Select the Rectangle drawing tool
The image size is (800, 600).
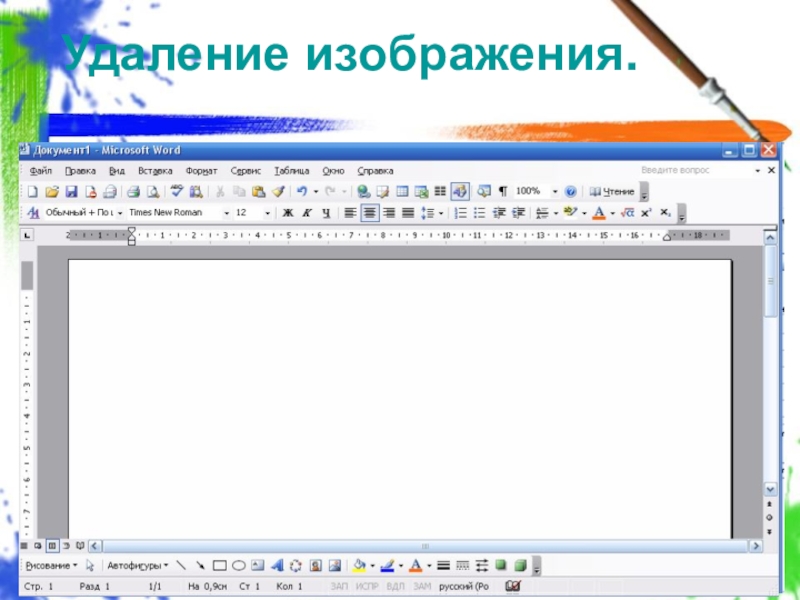219,565
